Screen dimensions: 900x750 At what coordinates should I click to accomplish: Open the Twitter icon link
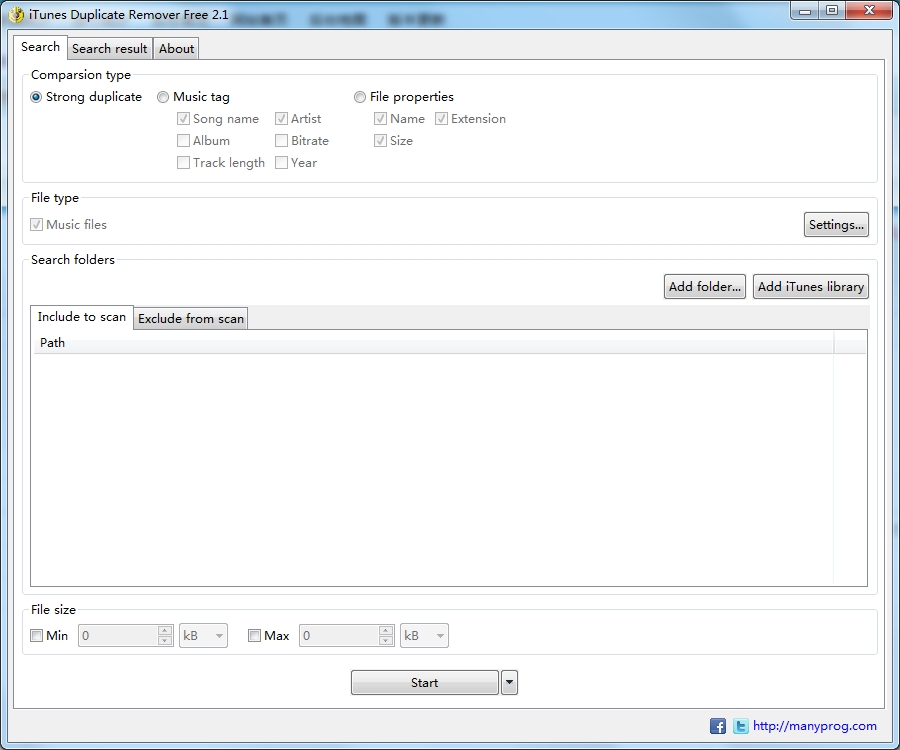coord(740,726)
